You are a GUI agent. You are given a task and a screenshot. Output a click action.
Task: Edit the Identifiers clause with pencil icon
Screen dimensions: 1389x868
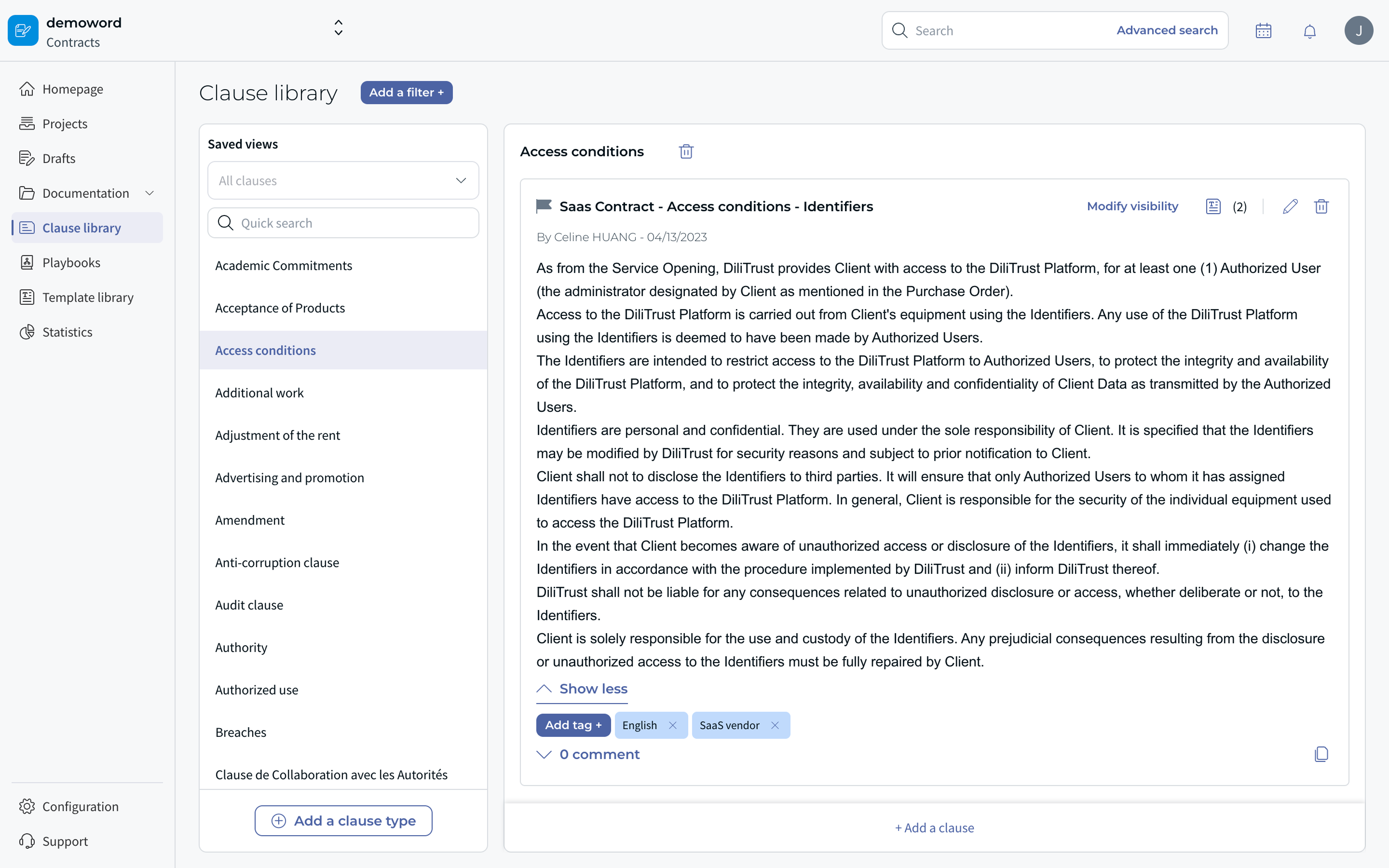coord(1290,207)
